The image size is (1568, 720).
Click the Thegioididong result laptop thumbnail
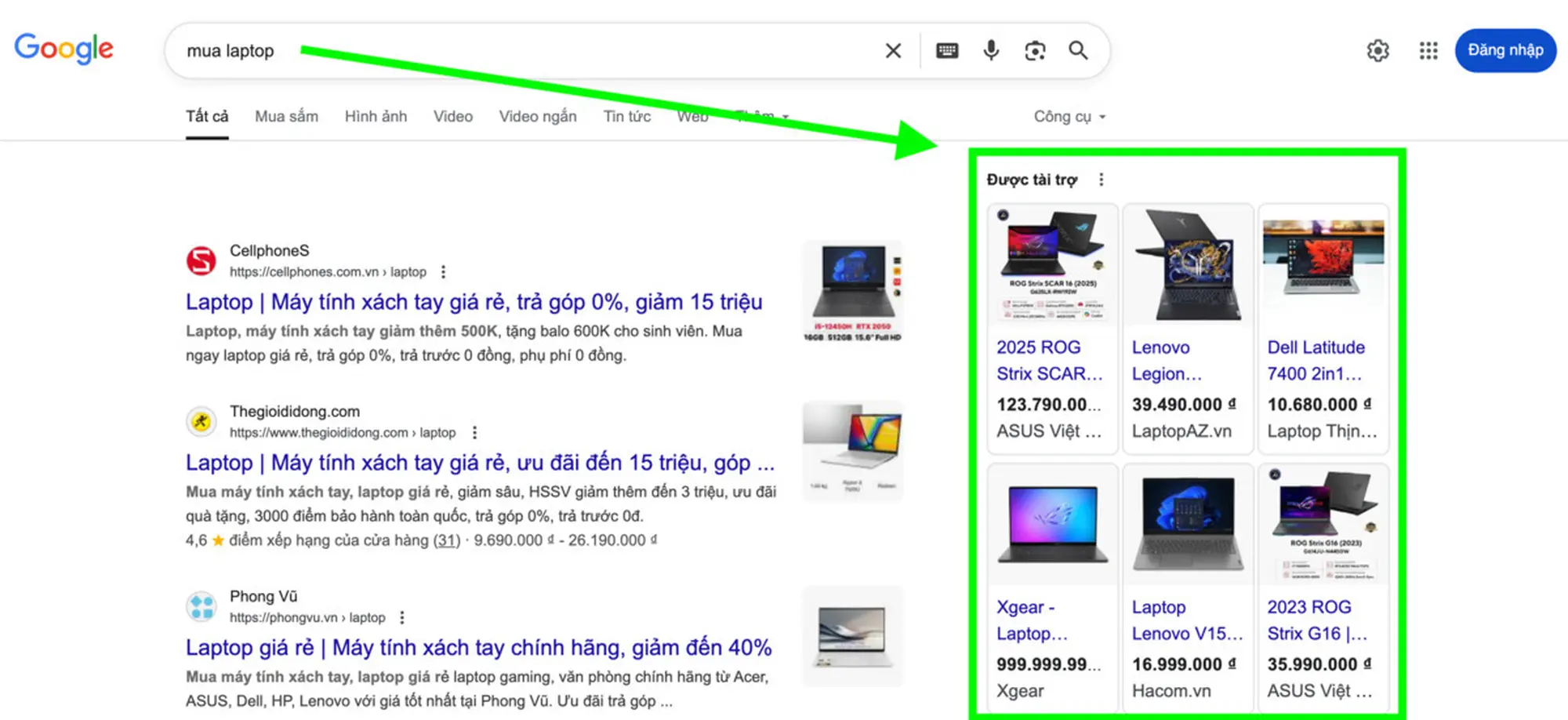(853, 451)
